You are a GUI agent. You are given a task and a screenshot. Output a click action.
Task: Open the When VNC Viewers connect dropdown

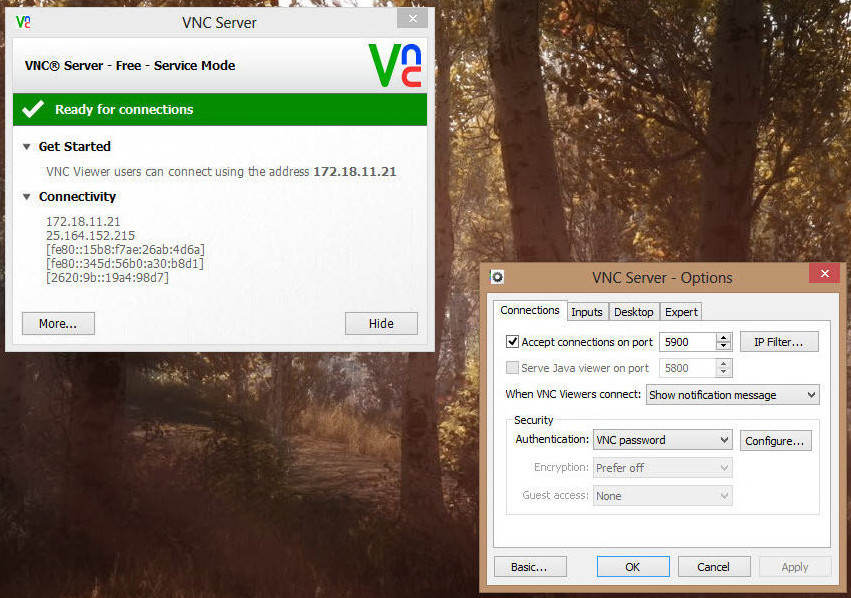tap(732, 395)
